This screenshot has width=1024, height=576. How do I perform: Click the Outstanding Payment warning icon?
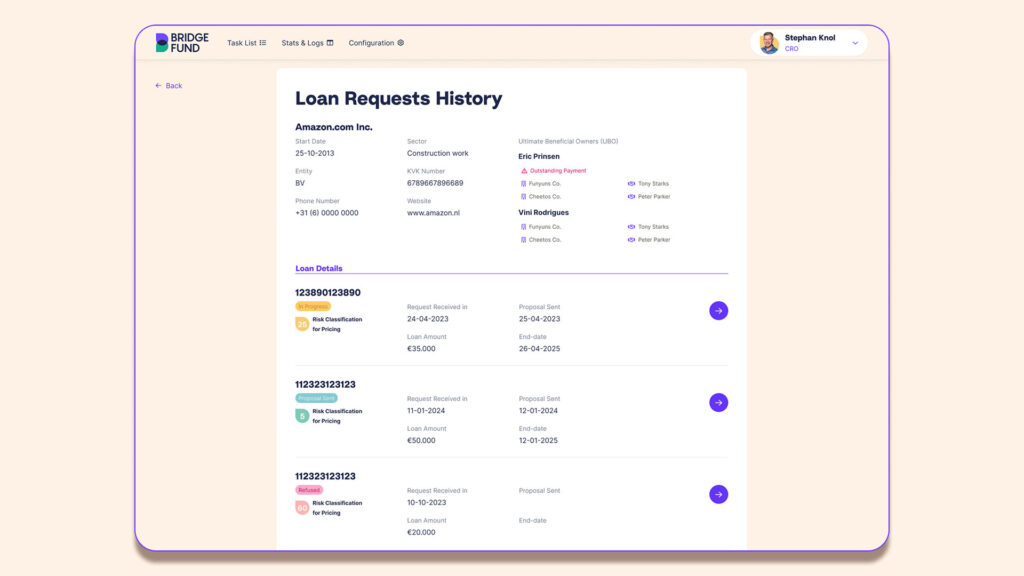524,170
